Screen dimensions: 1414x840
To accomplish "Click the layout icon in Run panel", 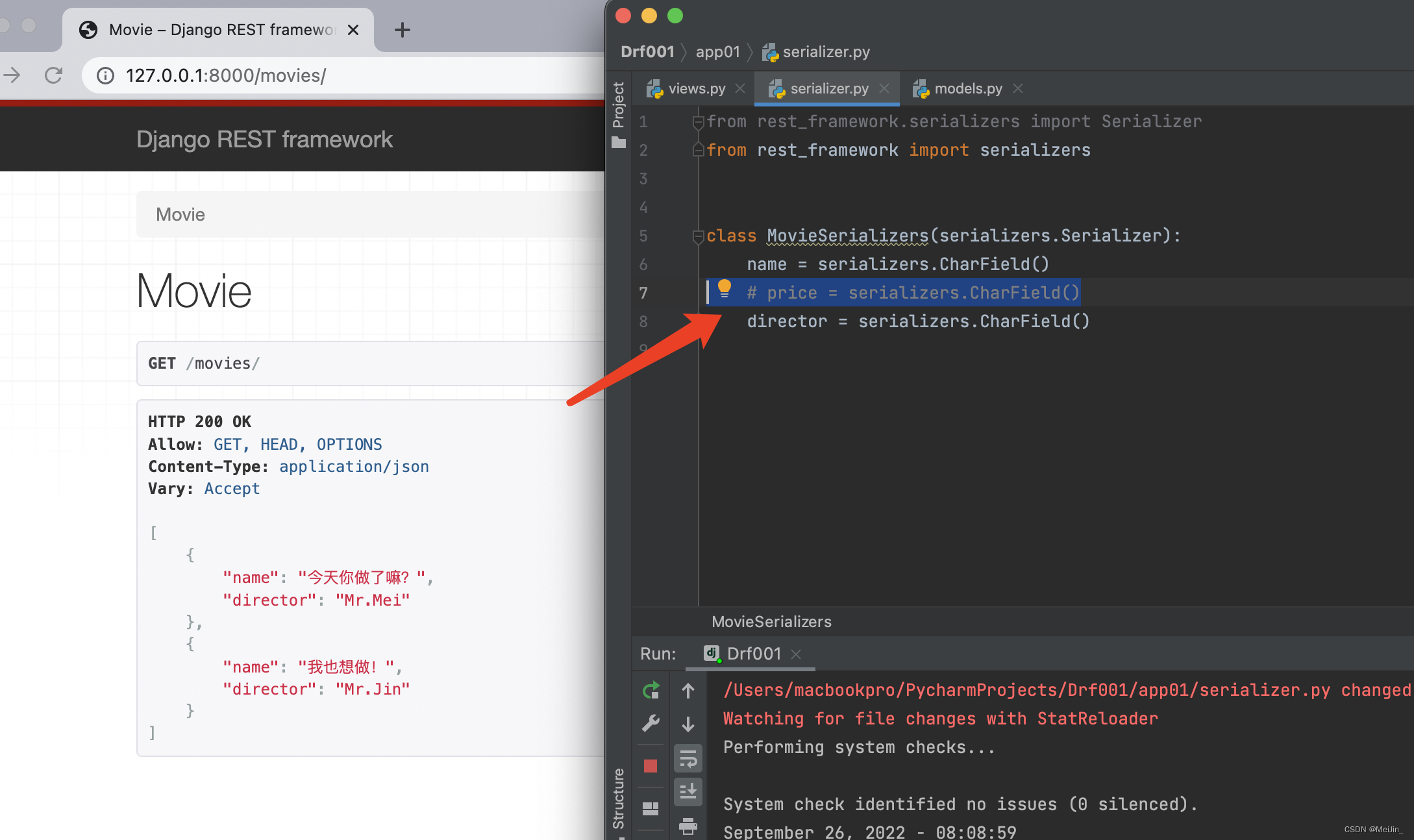I will pyautogui.click(x=651, y=808).
